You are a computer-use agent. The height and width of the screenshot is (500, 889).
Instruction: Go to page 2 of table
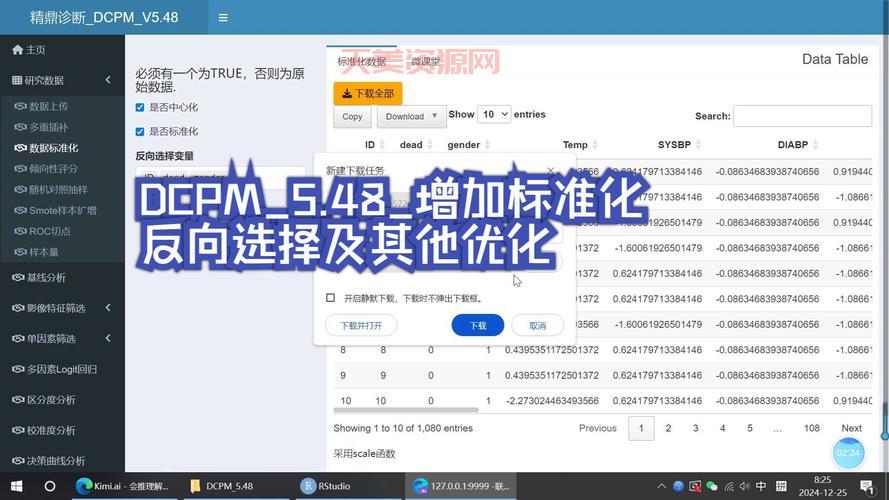pos(668,428)
